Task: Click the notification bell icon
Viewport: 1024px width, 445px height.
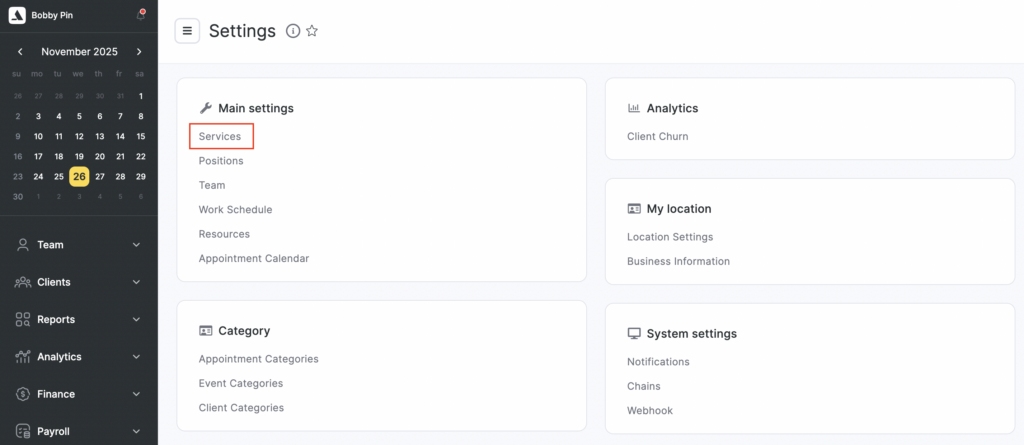Action: tap(140, 15)
